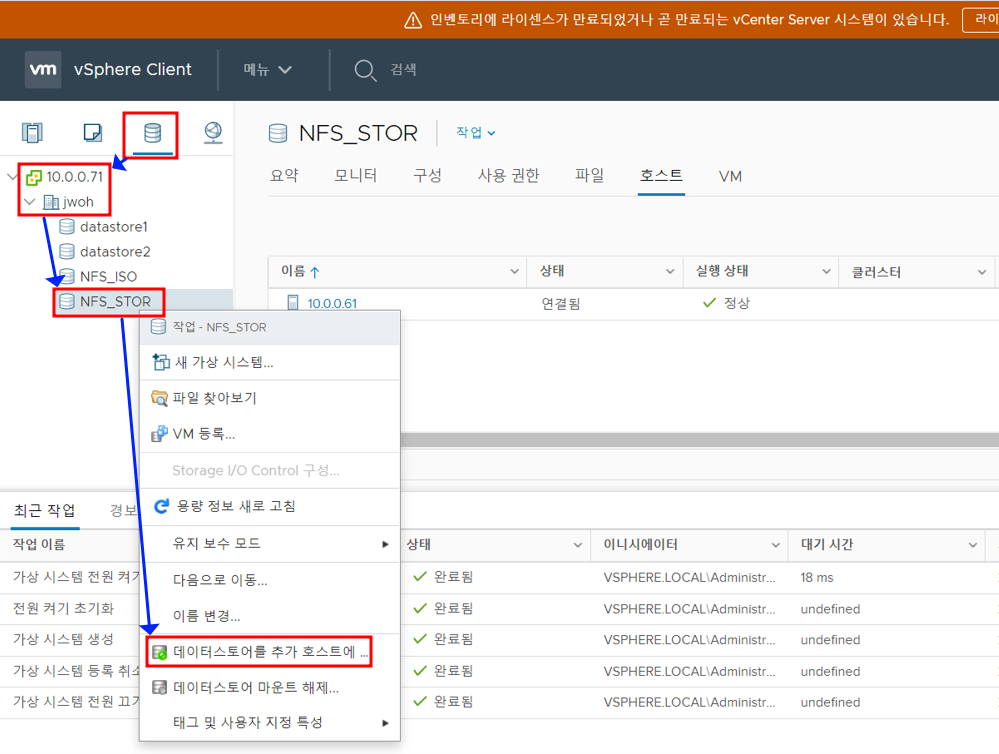This screenshot has width=999, height=754.
Task: Expand 태그 및 사용자 지정 특성 submenu
Action: tap(385, 723)
